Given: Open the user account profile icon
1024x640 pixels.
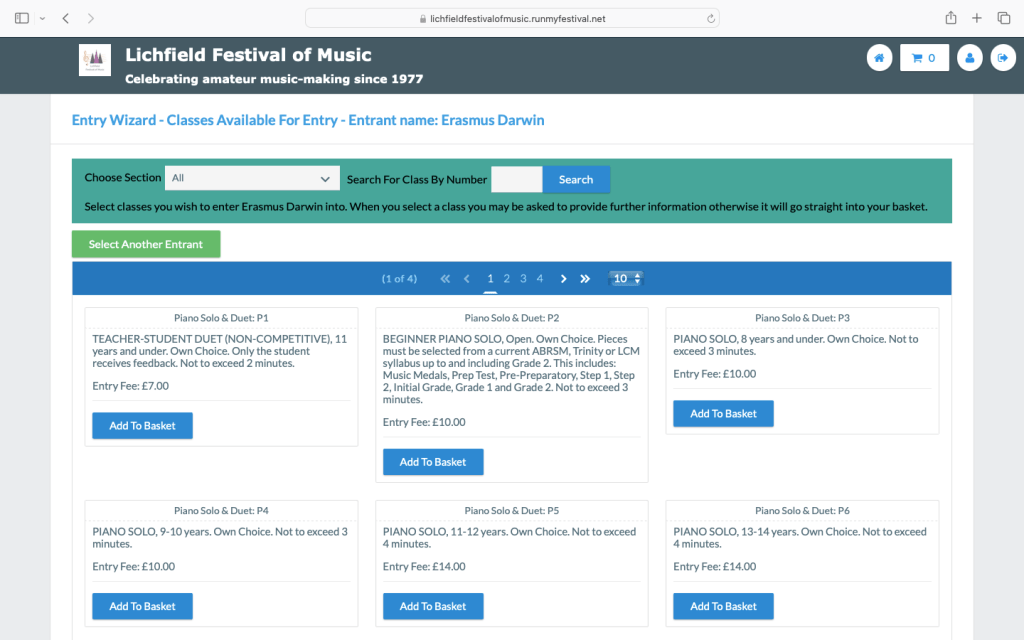Looking at the screenshot, I should pos(969,58).
